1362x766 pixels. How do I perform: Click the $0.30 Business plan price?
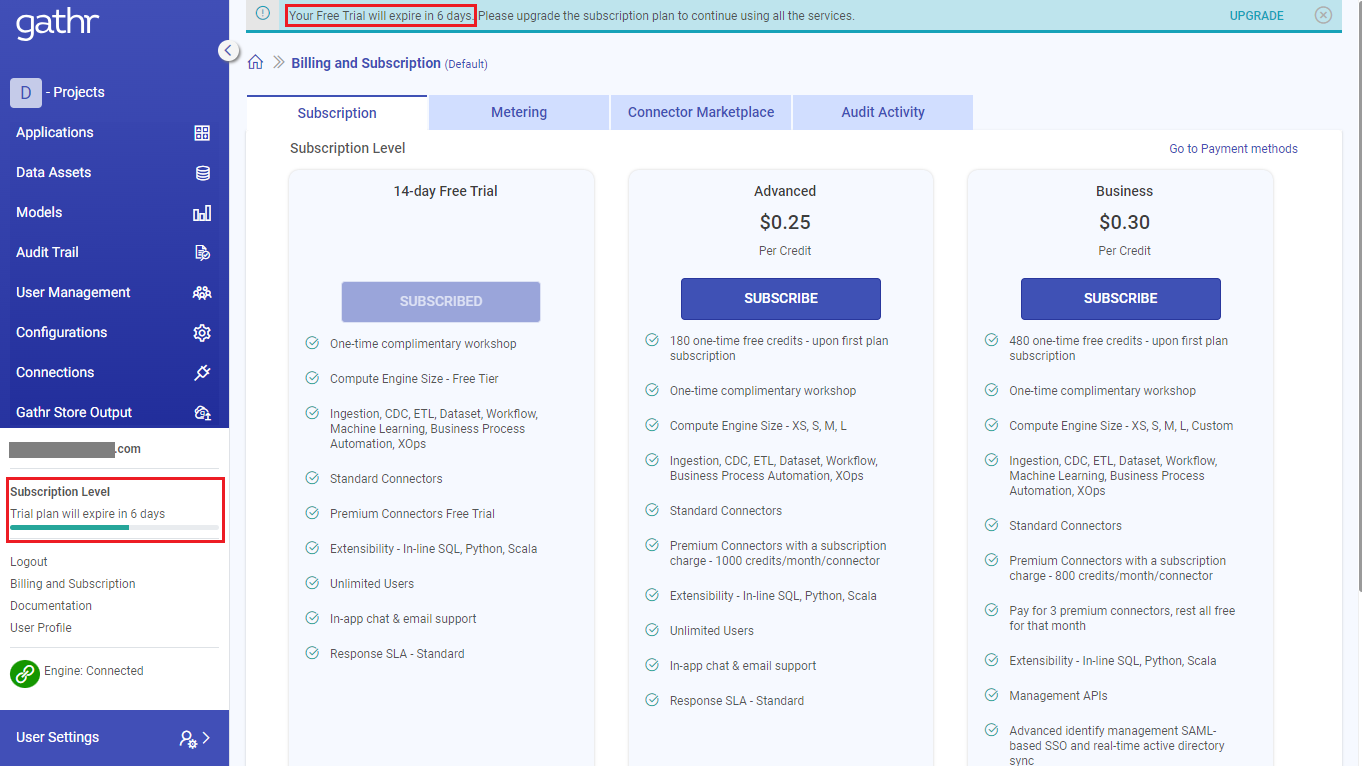1124,222
